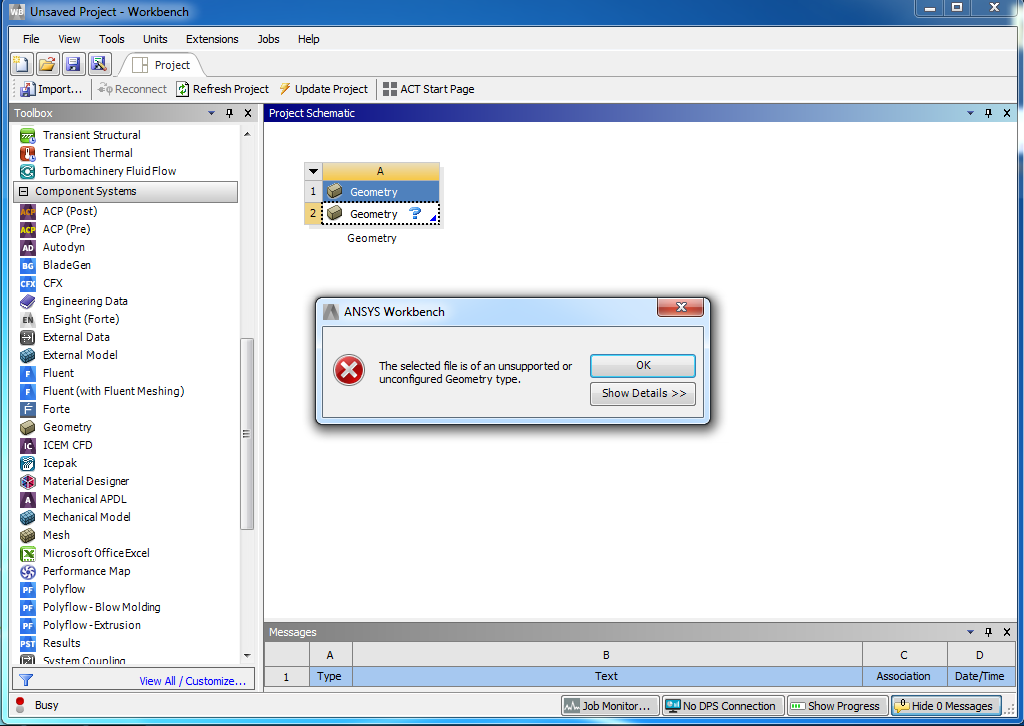Close the ANSYS Workbench error dialog
This screenshot has width=1024, height=726.
[x=680, y=307]
